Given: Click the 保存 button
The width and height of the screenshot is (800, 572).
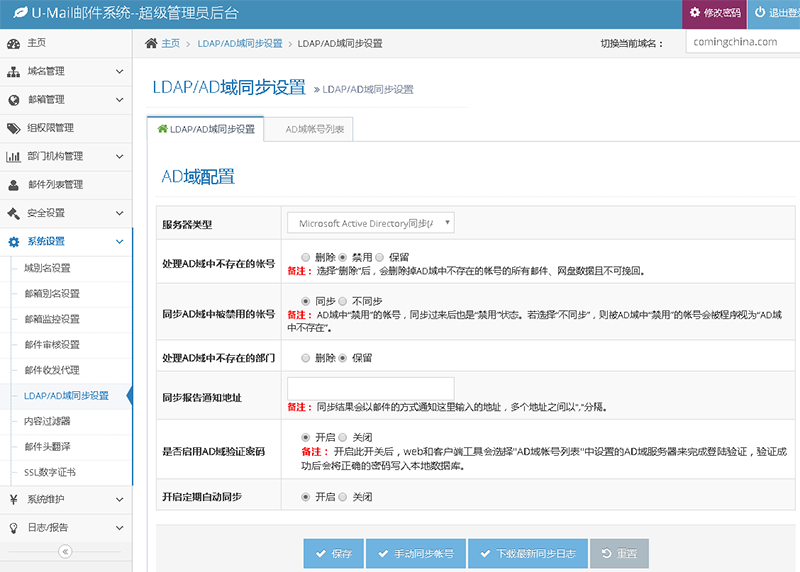Looking at the screenshot, I should pos(334,554).
